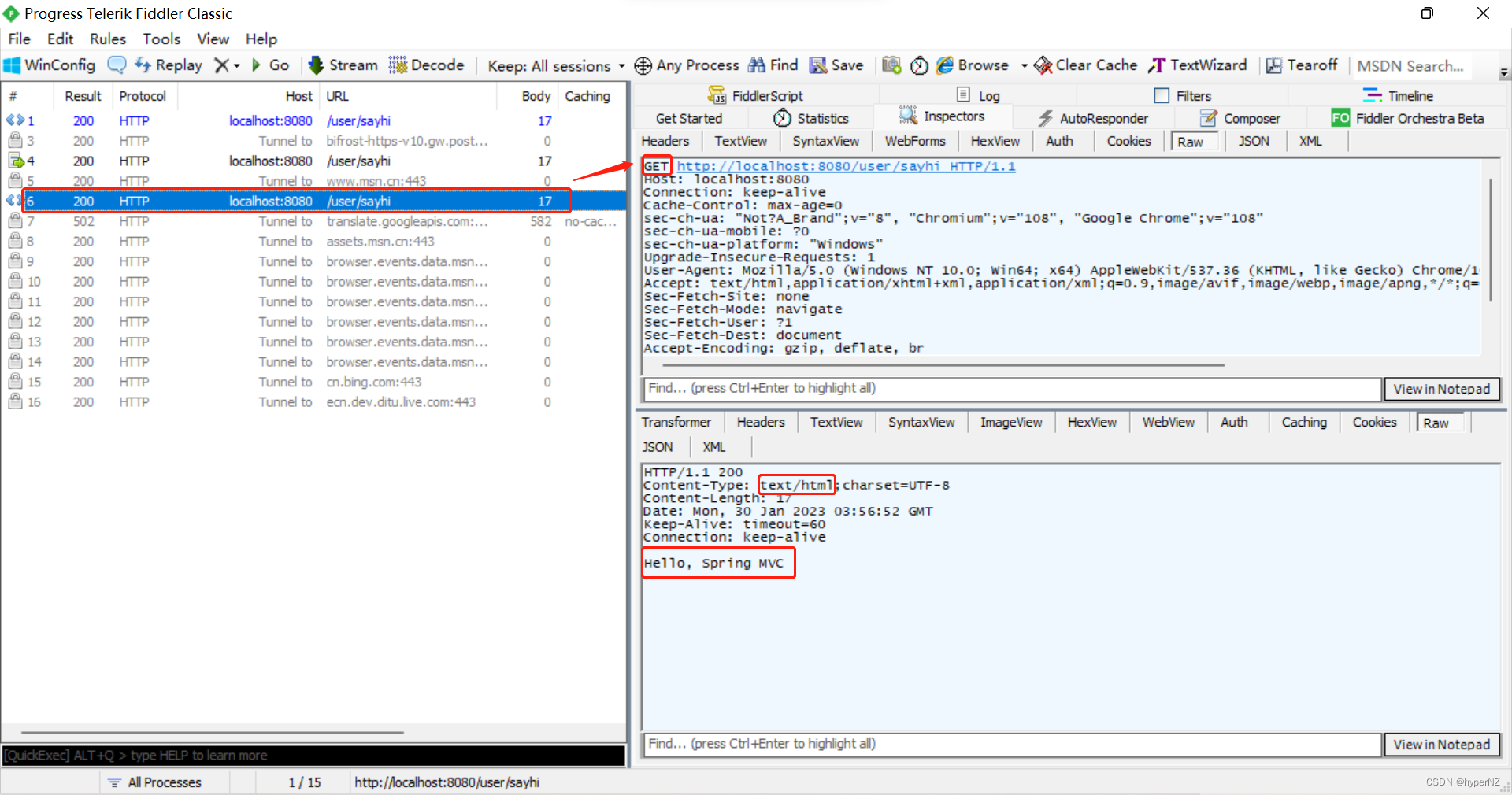Screen dimensions: 1512x795
Task: Select session 4 localhost /user/sayhi row
Action: tap(315, 161)
